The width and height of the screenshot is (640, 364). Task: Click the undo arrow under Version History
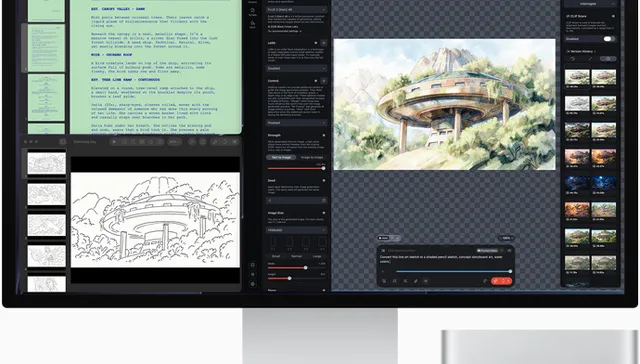(x=573, y=59)
